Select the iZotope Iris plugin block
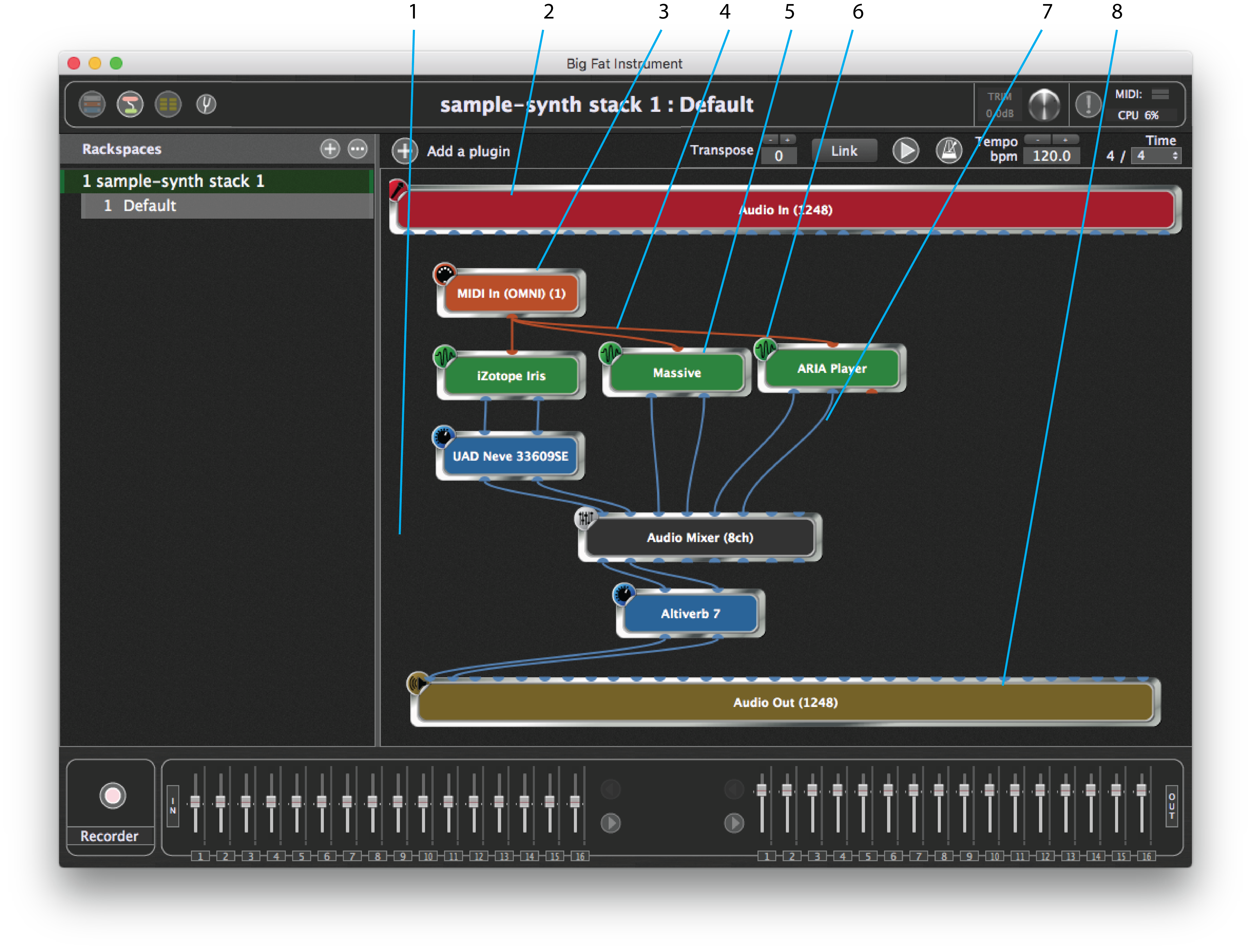 pos(512,376)
